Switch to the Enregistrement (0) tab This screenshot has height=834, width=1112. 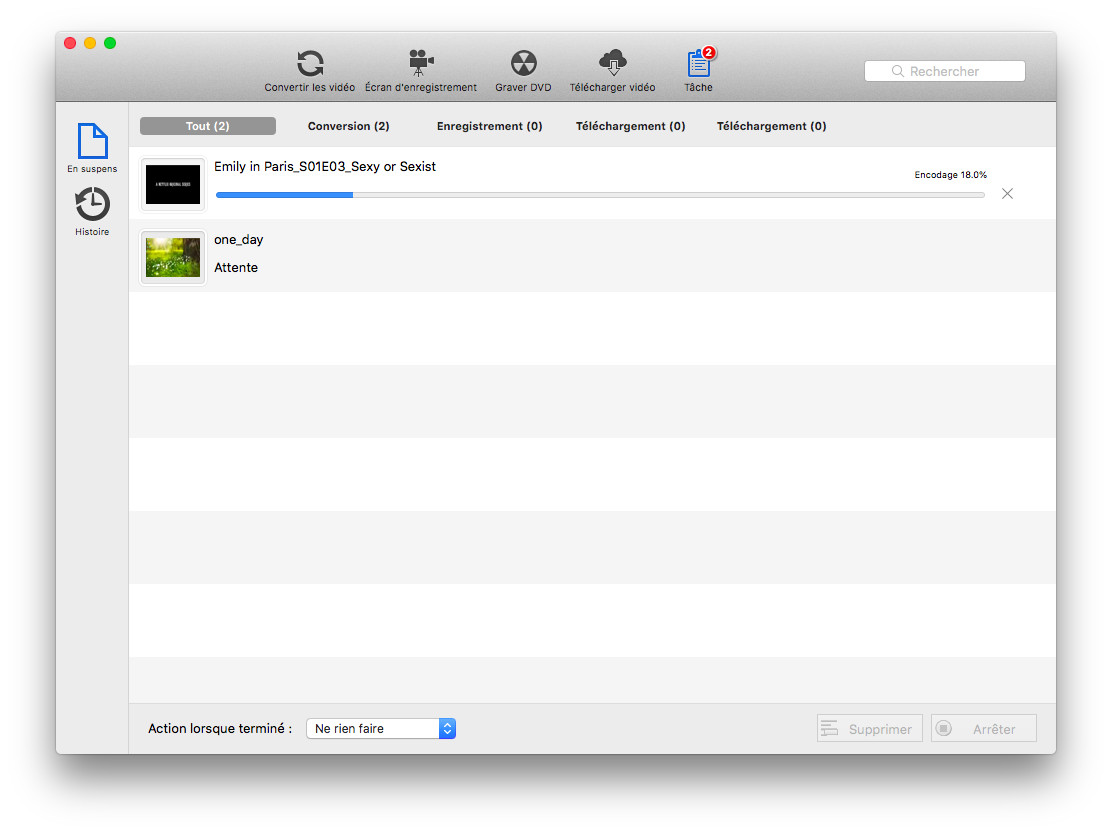coord(489,126)
